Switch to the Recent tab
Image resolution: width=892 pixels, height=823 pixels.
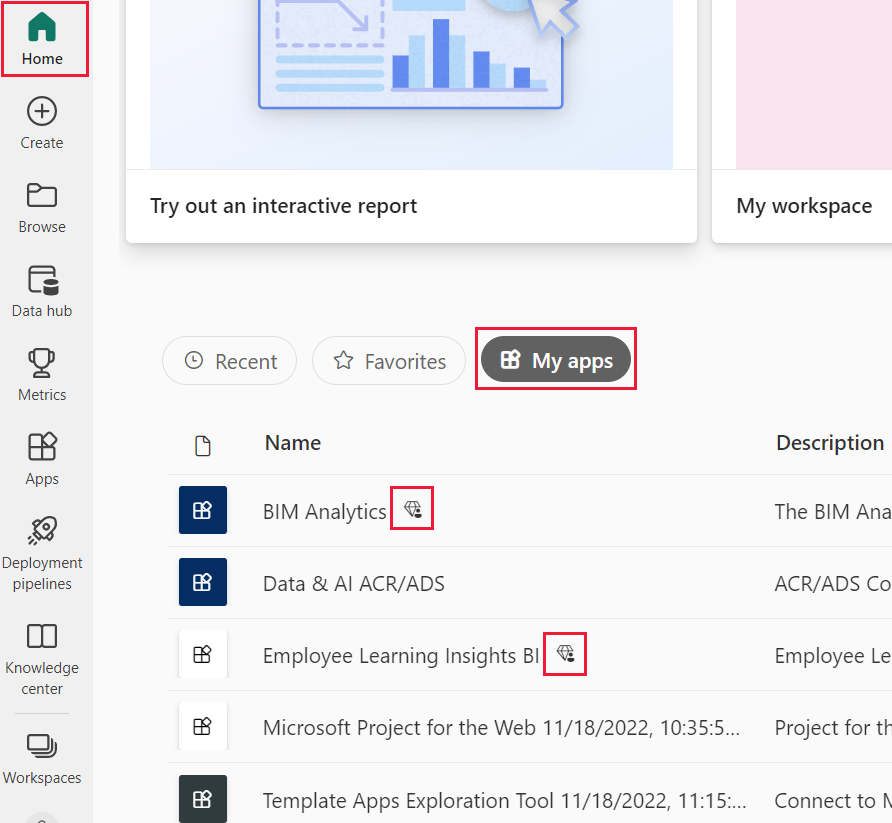point(230,361)
